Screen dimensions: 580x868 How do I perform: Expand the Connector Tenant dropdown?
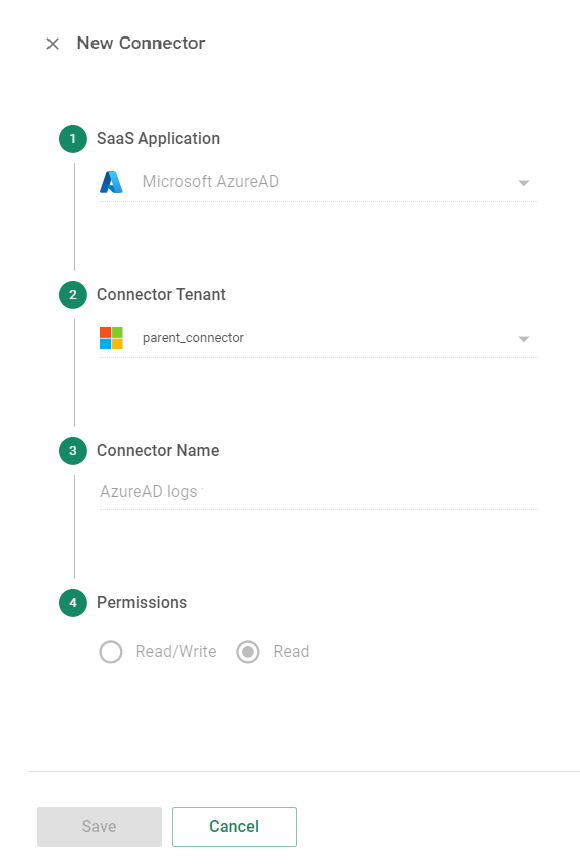pos(523,338)
